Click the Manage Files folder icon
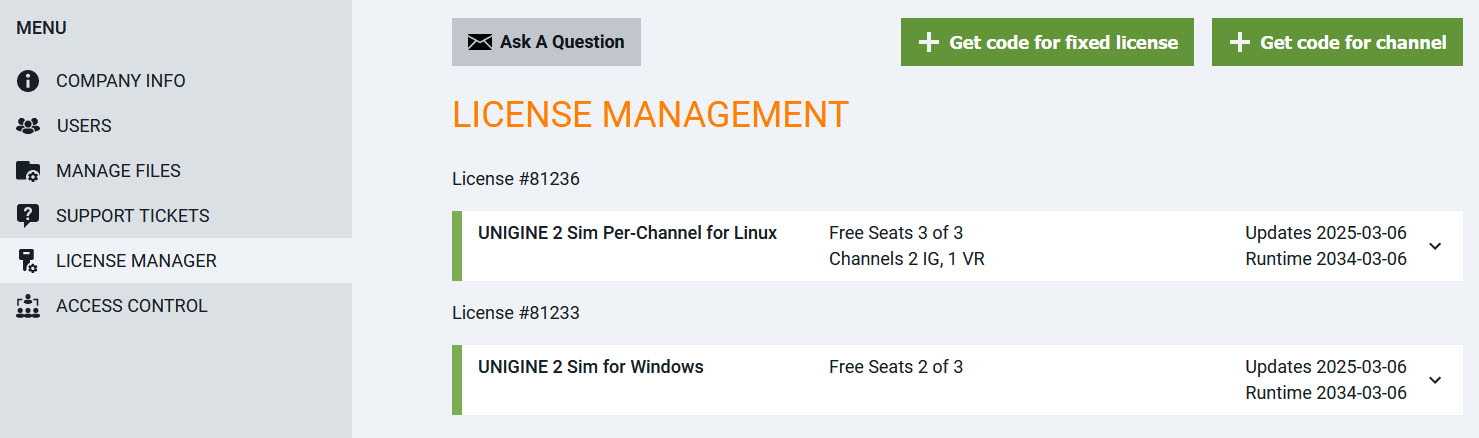 (28, 171)
